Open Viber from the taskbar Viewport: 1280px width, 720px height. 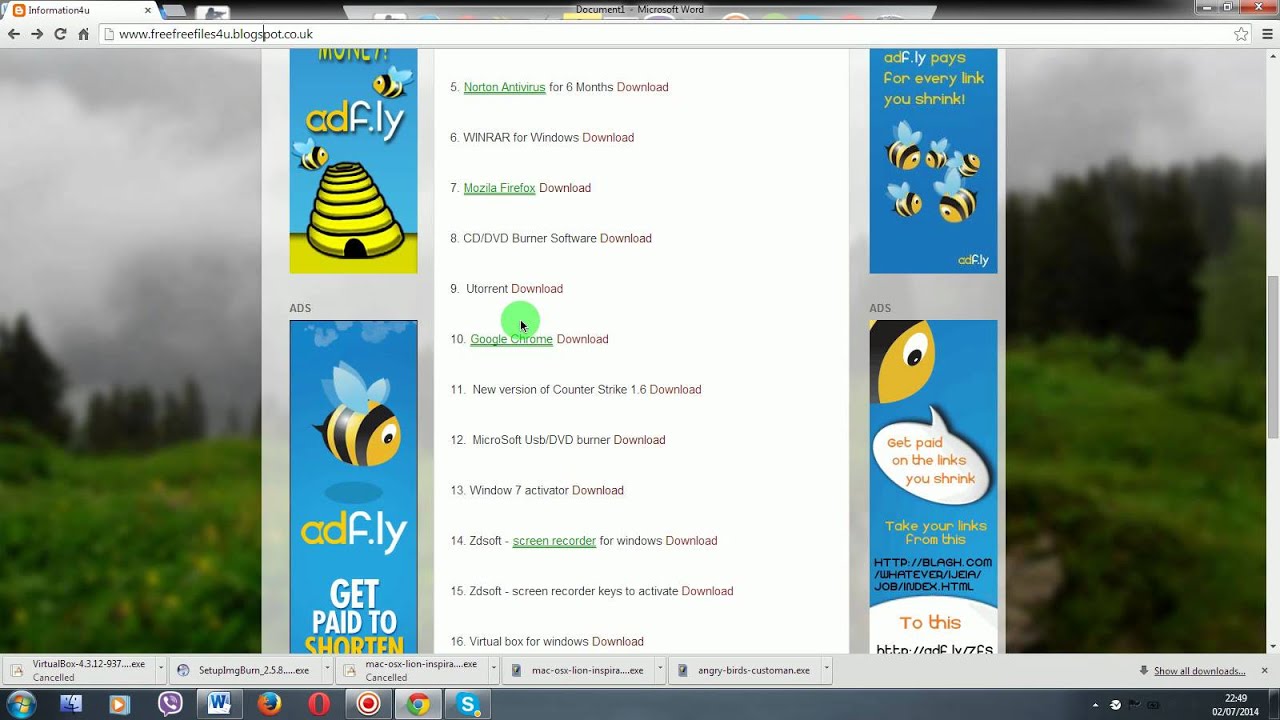coord(170,704)
